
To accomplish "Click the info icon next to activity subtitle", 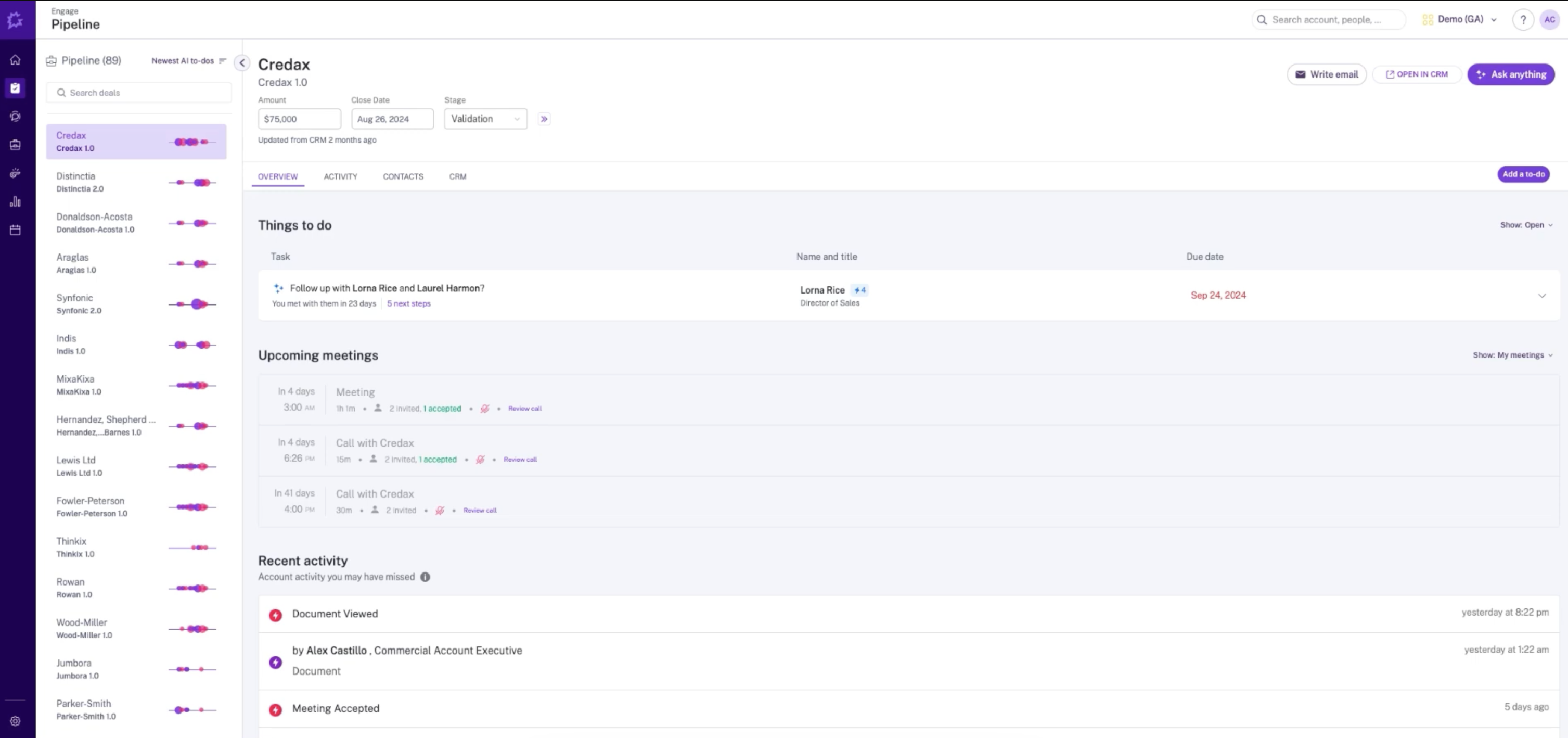I will [x=425, y=577].
